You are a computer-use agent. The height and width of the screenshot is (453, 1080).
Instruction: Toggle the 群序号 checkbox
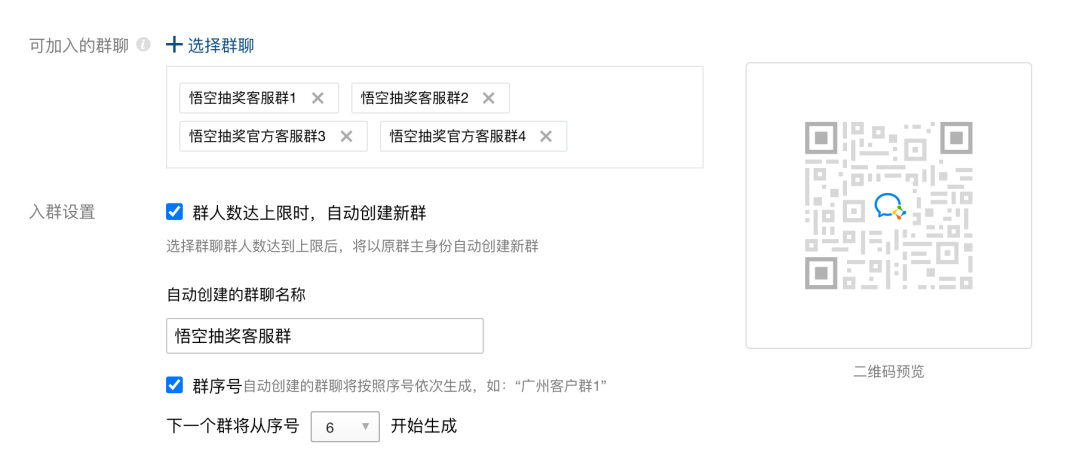click(x=175, y=385)
